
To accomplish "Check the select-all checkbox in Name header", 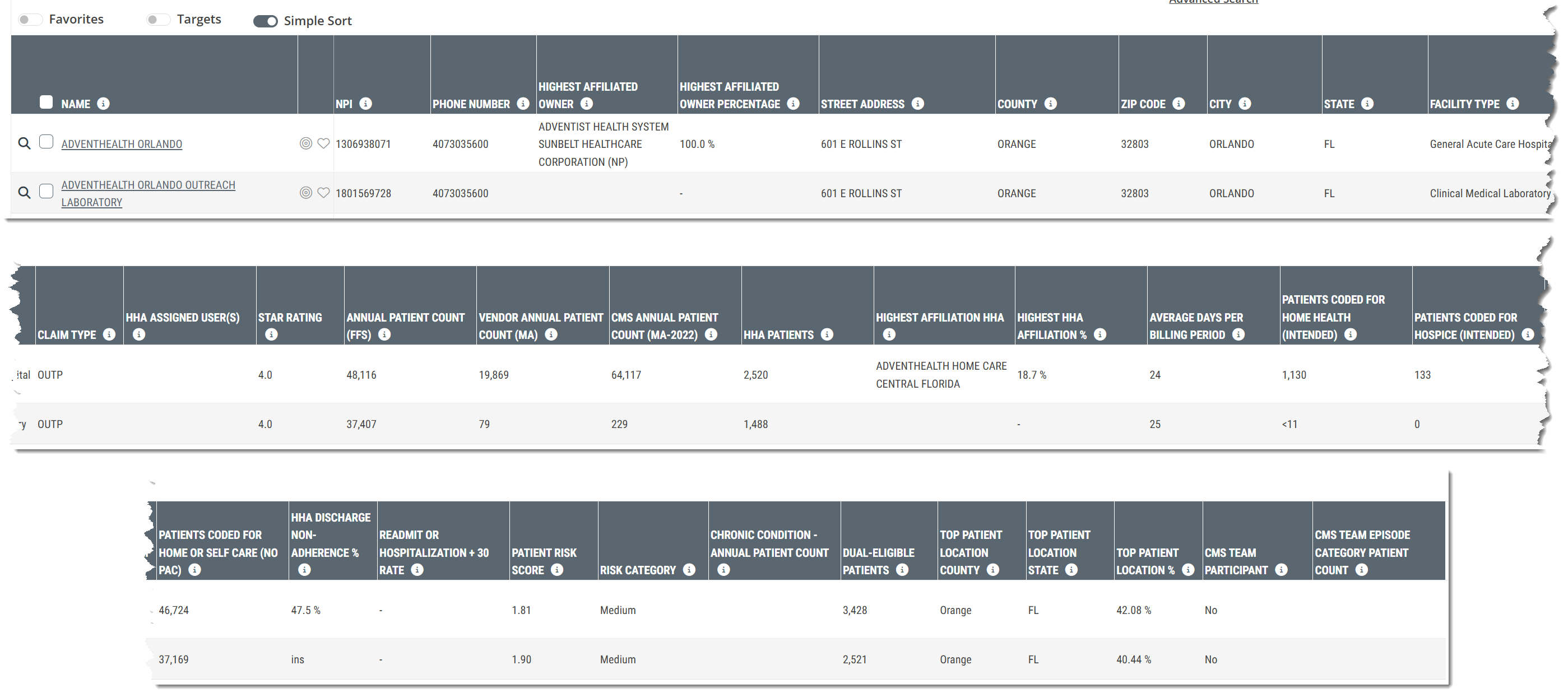I will (47, 102).
